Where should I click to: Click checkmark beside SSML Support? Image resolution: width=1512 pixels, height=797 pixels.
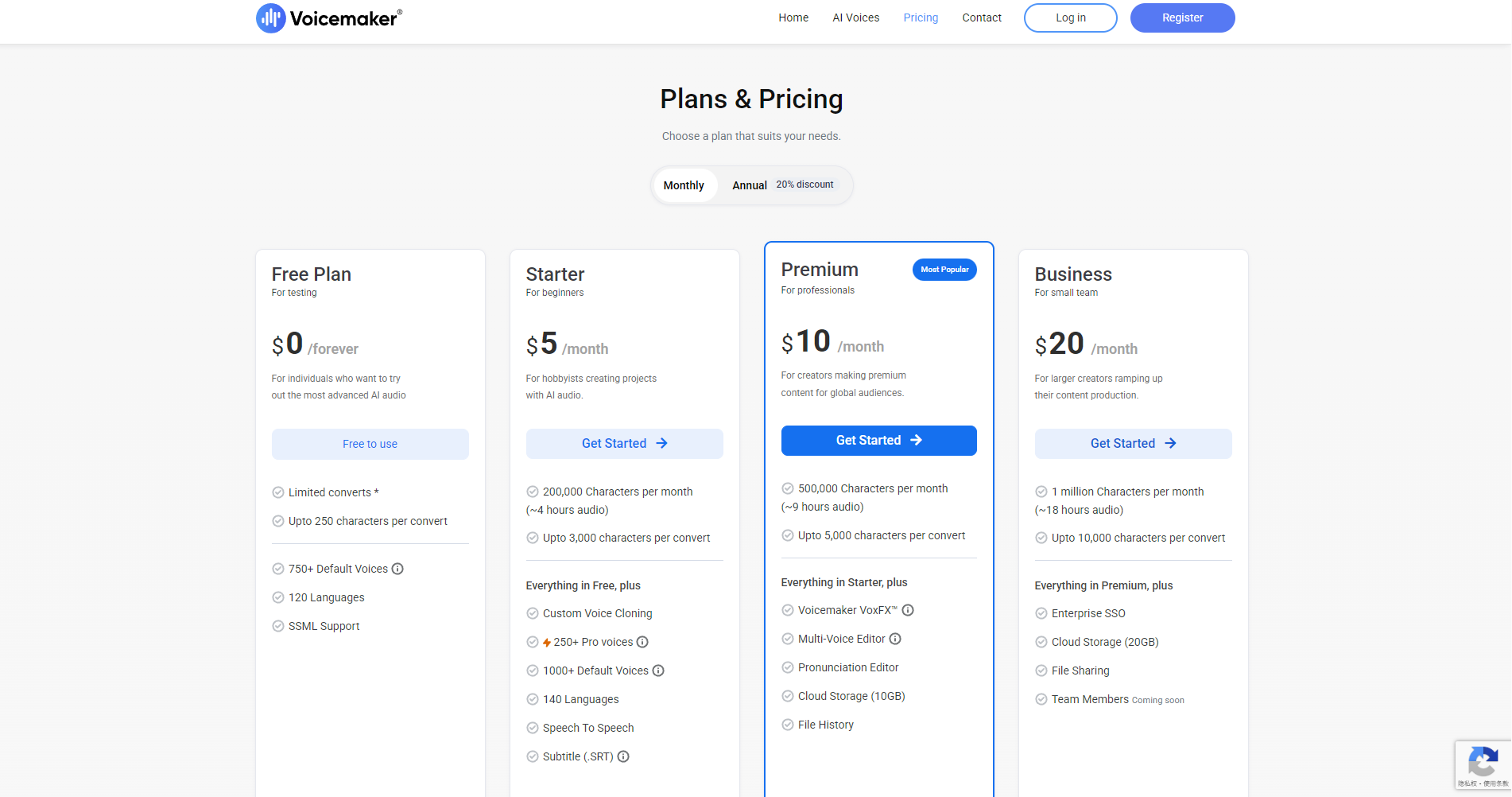[x=278, y=626]
